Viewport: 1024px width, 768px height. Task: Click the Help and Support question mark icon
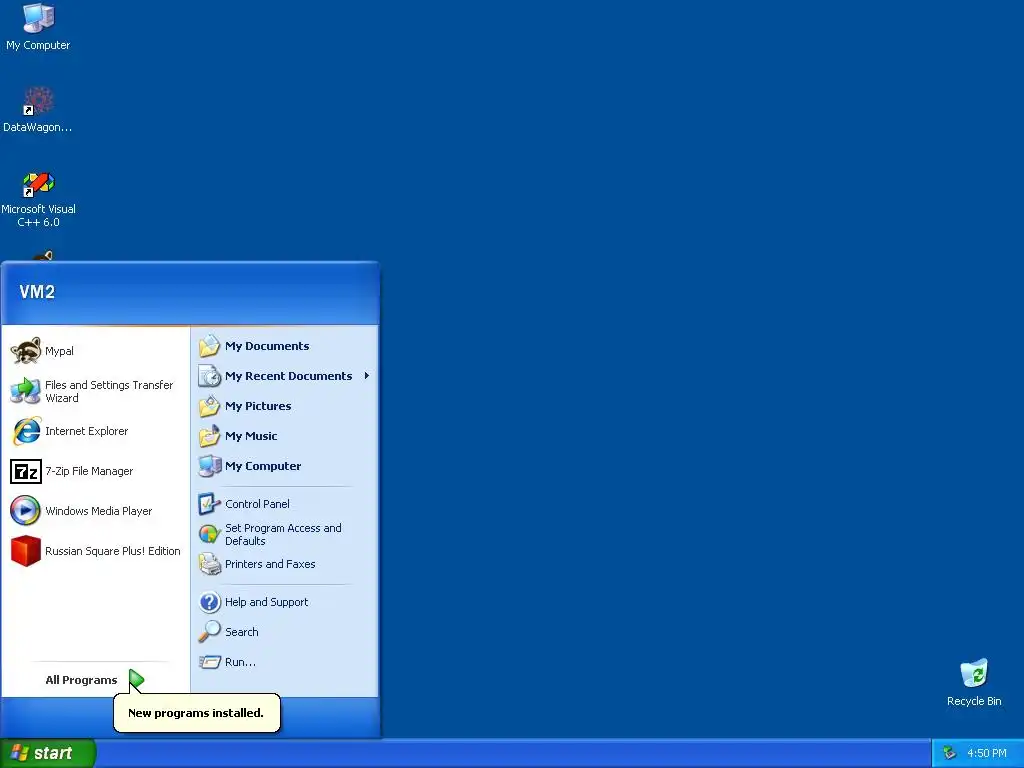(x=210, y=602)
